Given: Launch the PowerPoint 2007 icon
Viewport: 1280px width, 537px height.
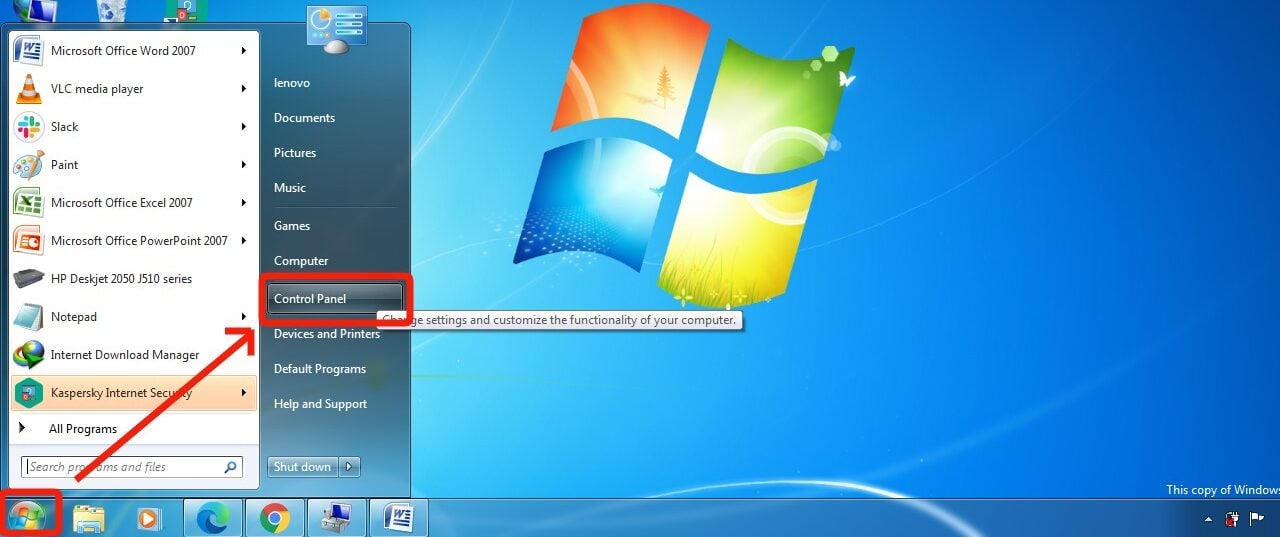Looking at the screenshot, I should point(29,240).
